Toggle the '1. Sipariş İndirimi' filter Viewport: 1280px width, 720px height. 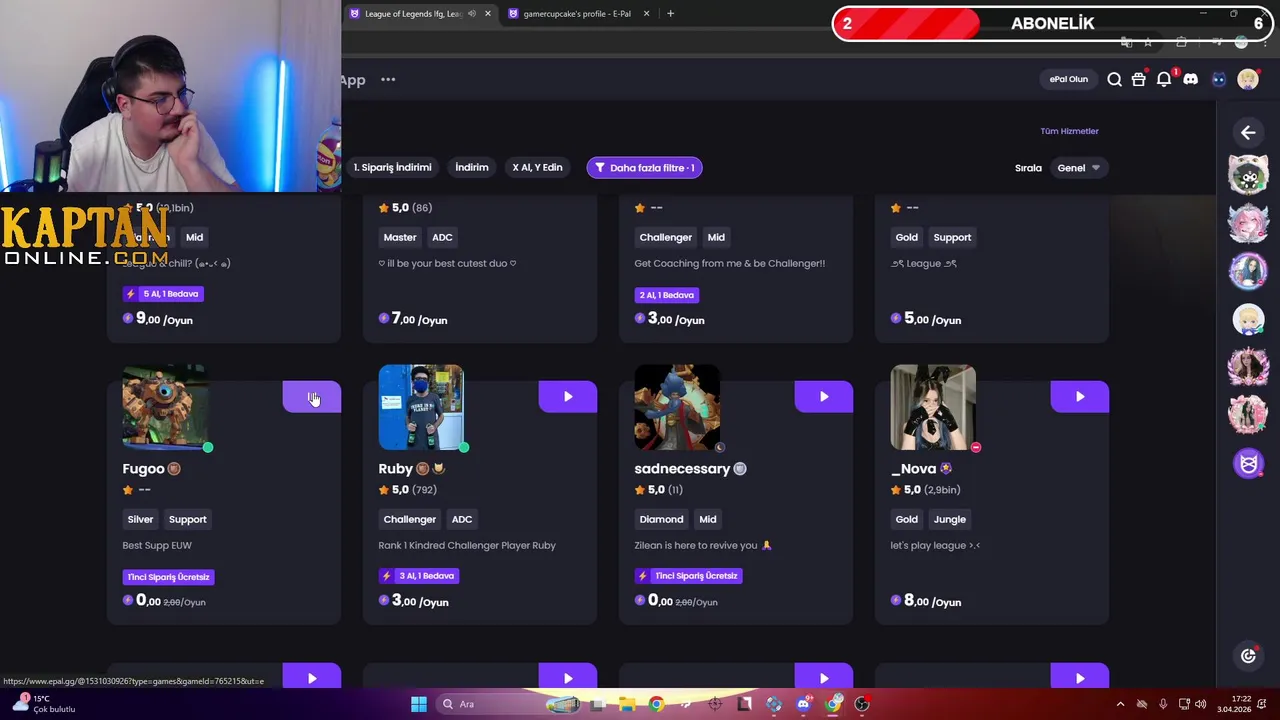[392, 168]
